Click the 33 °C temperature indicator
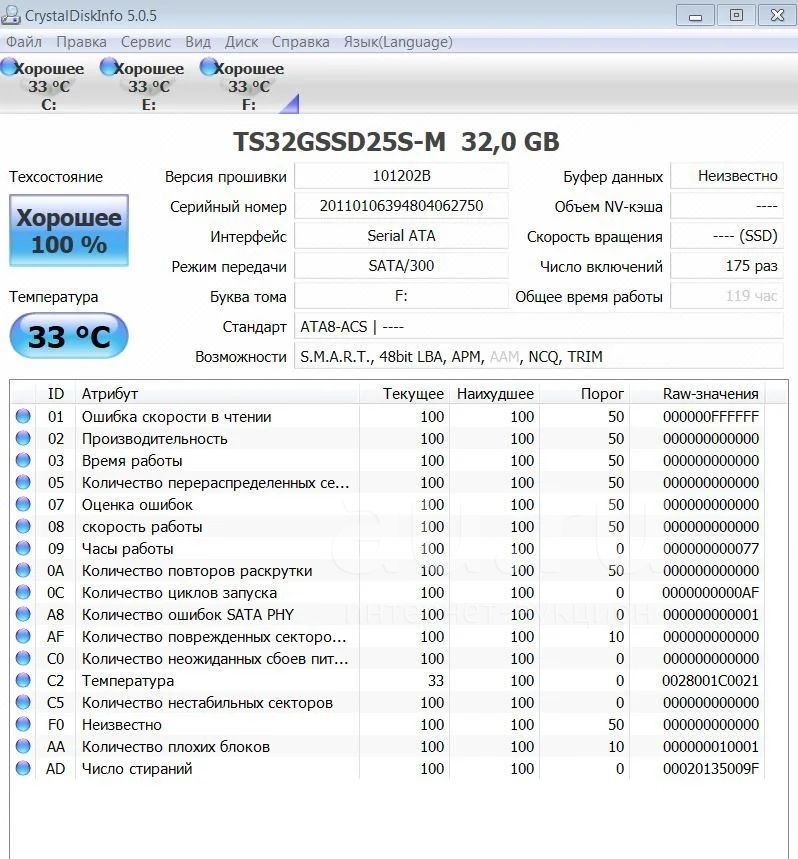This screenshot has width=798, height=859. pos(69,336)
